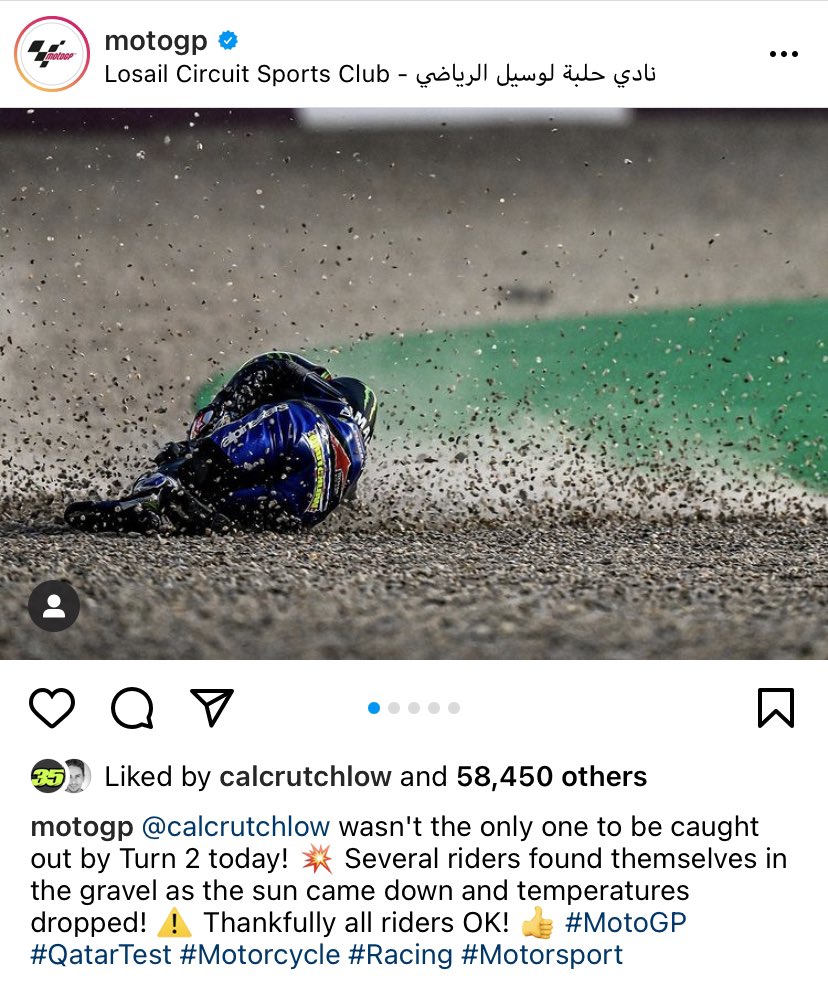The width and height of the screenshot is (828, 983).
Task: Show tagged people via person badge icon
Action: coord(54,606)
